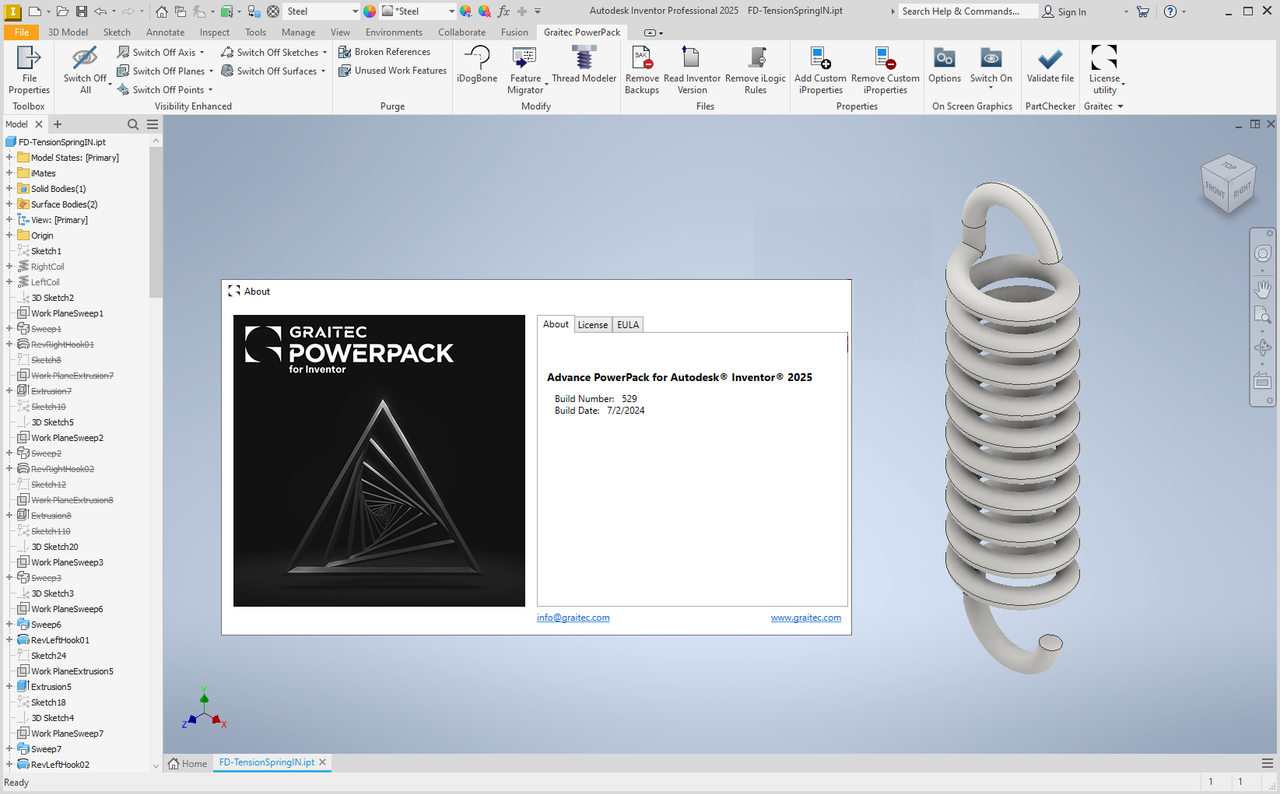This screenshot has width=1280, height=794.
Task: Select RevLeftHook01 in the model tree
Action: click(x=60, y=640)
